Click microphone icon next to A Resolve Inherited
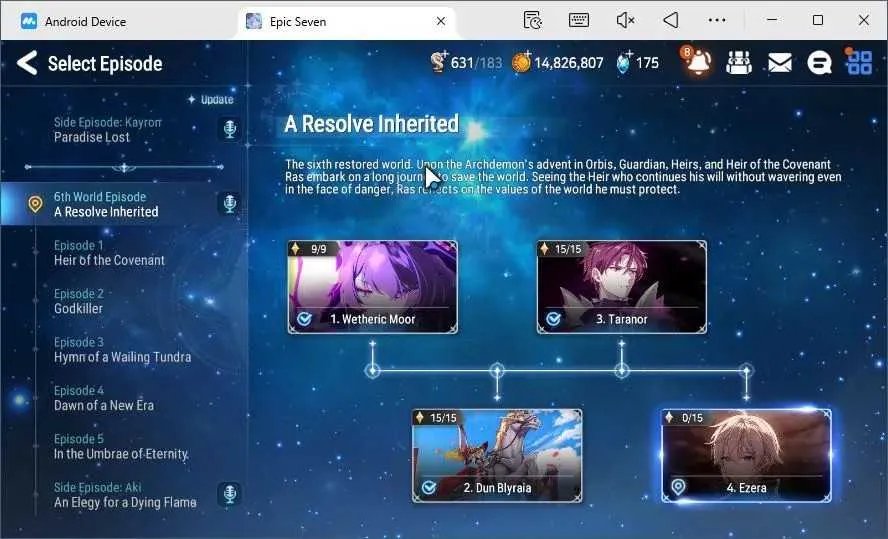The image size is (888, 539). (229, 204)
